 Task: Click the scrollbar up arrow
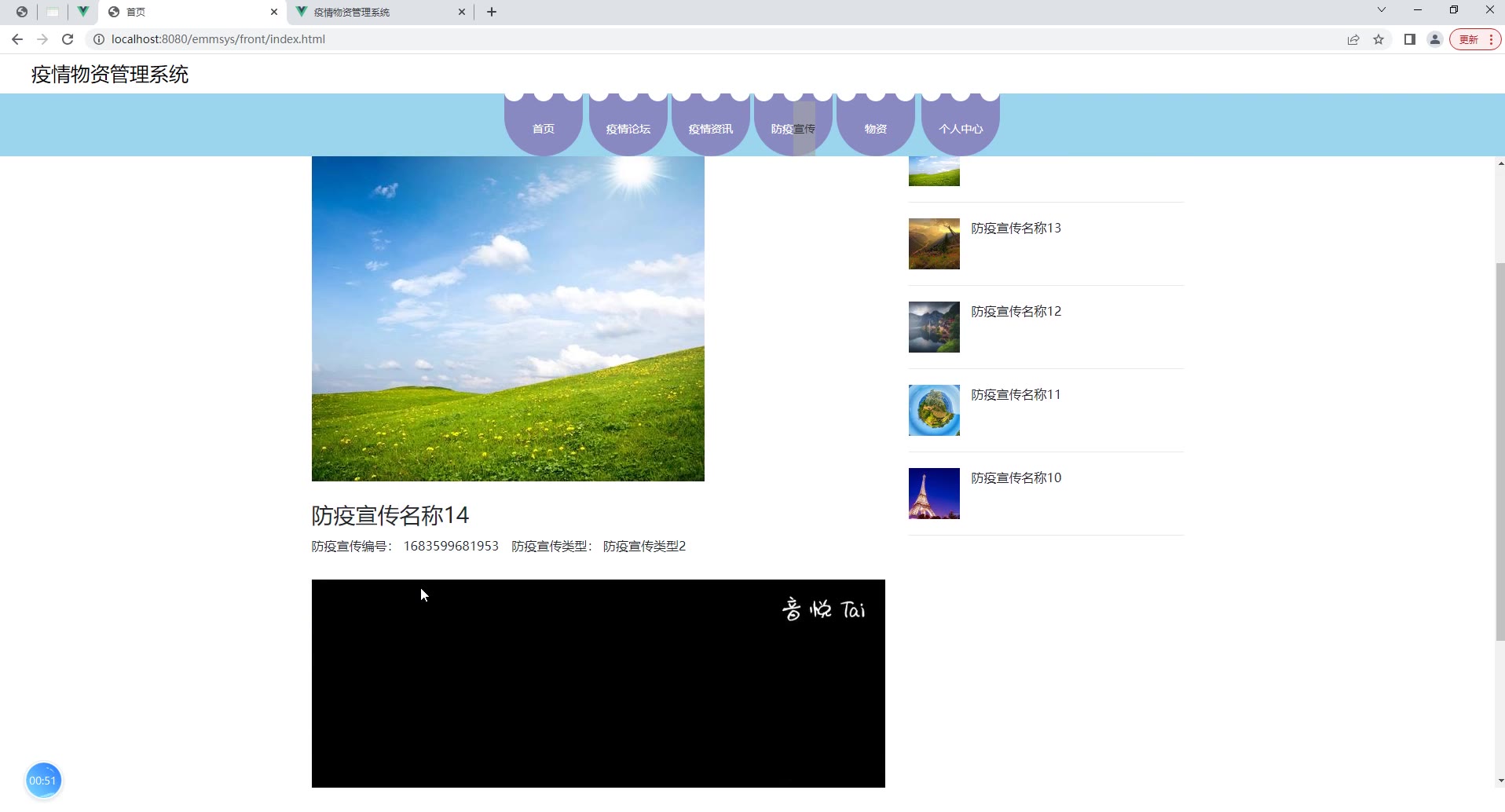tap(1500, 163)
